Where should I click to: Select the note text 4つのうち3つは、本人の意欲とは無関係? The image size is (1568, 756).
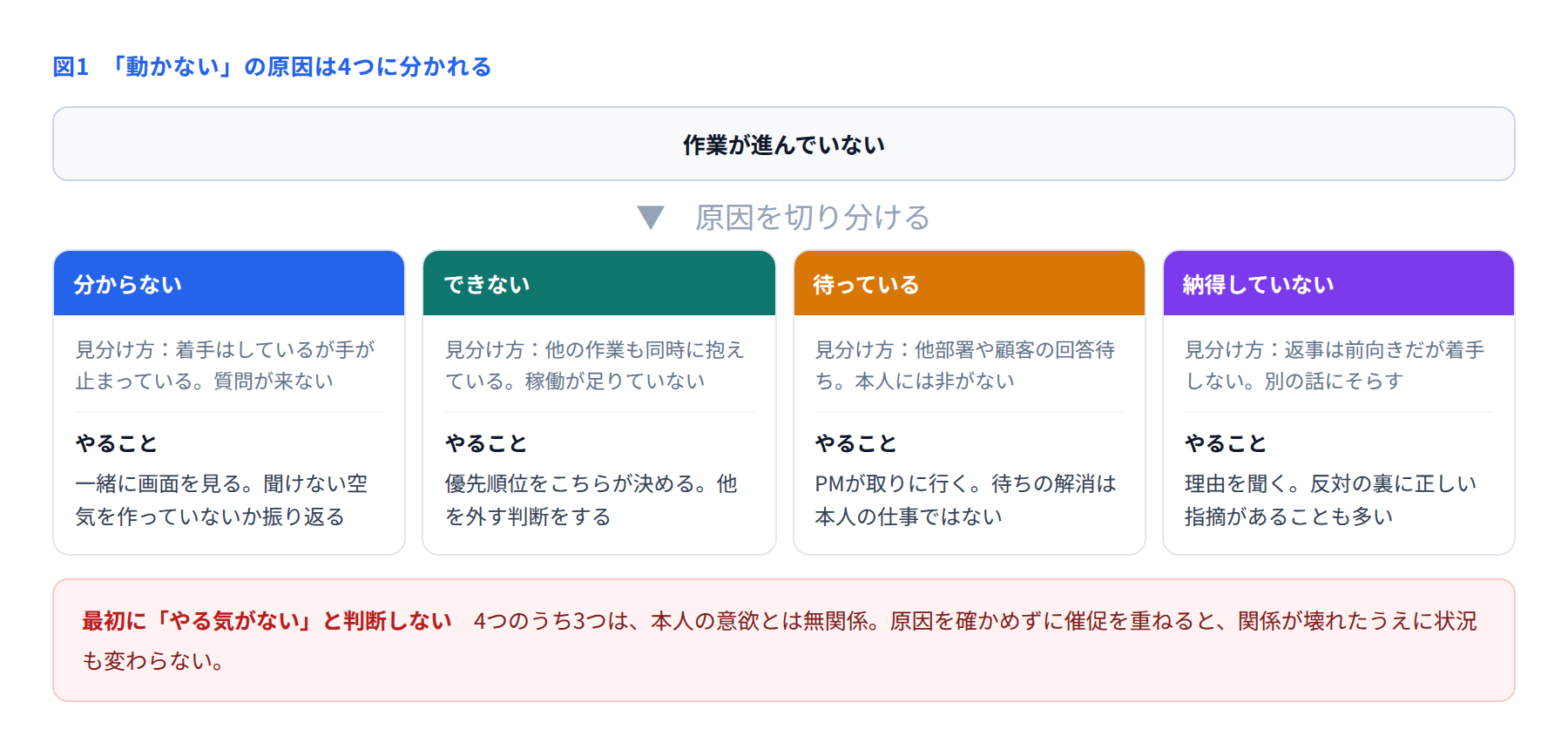[x=671, y=620]
